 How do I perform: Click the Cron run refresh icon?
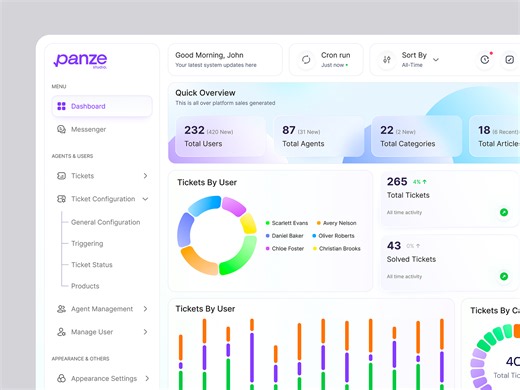tap(306, 60)
